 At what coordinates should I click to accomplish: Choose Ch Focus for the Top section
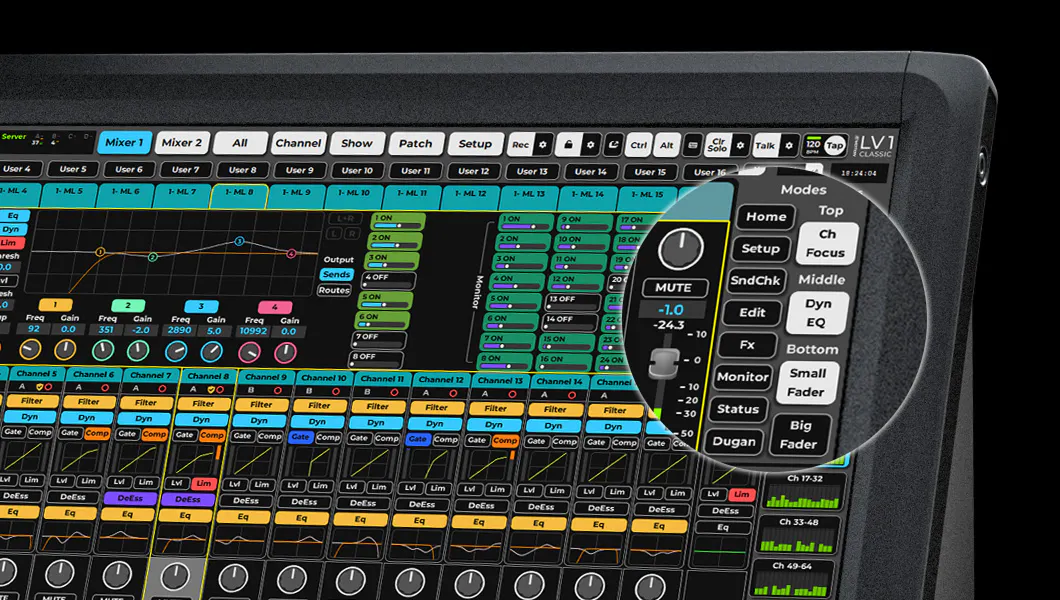pyautogui.click(x=826, y=243)
